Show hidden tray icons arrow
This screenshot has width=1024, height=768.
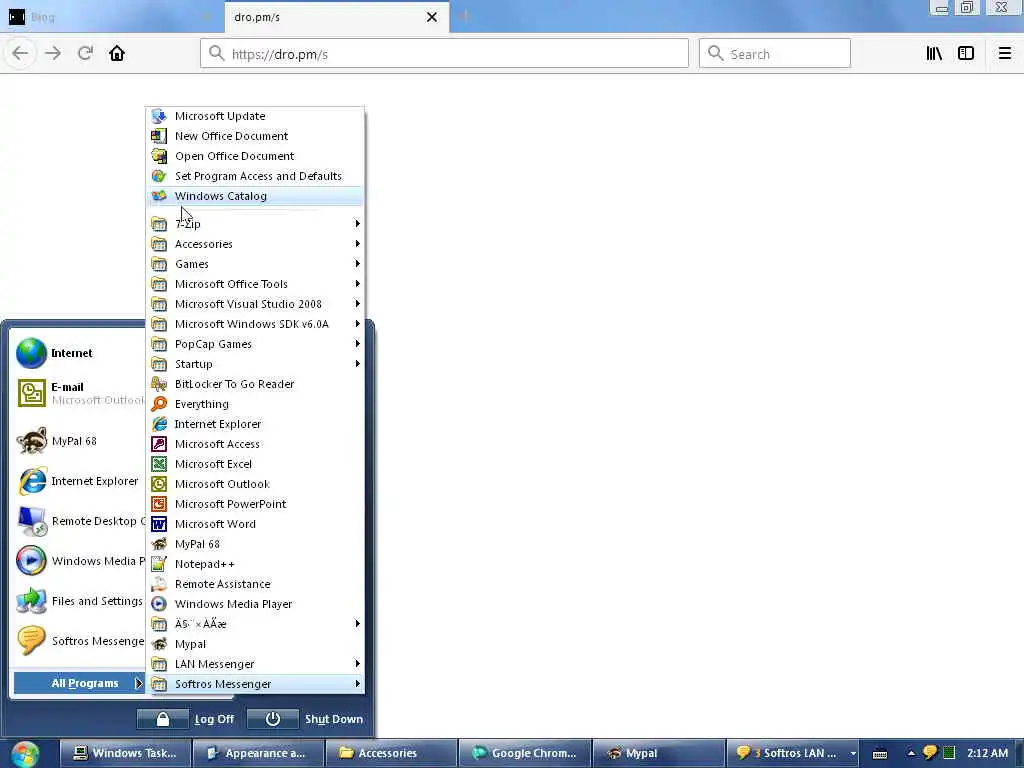[x=911, y=753]
